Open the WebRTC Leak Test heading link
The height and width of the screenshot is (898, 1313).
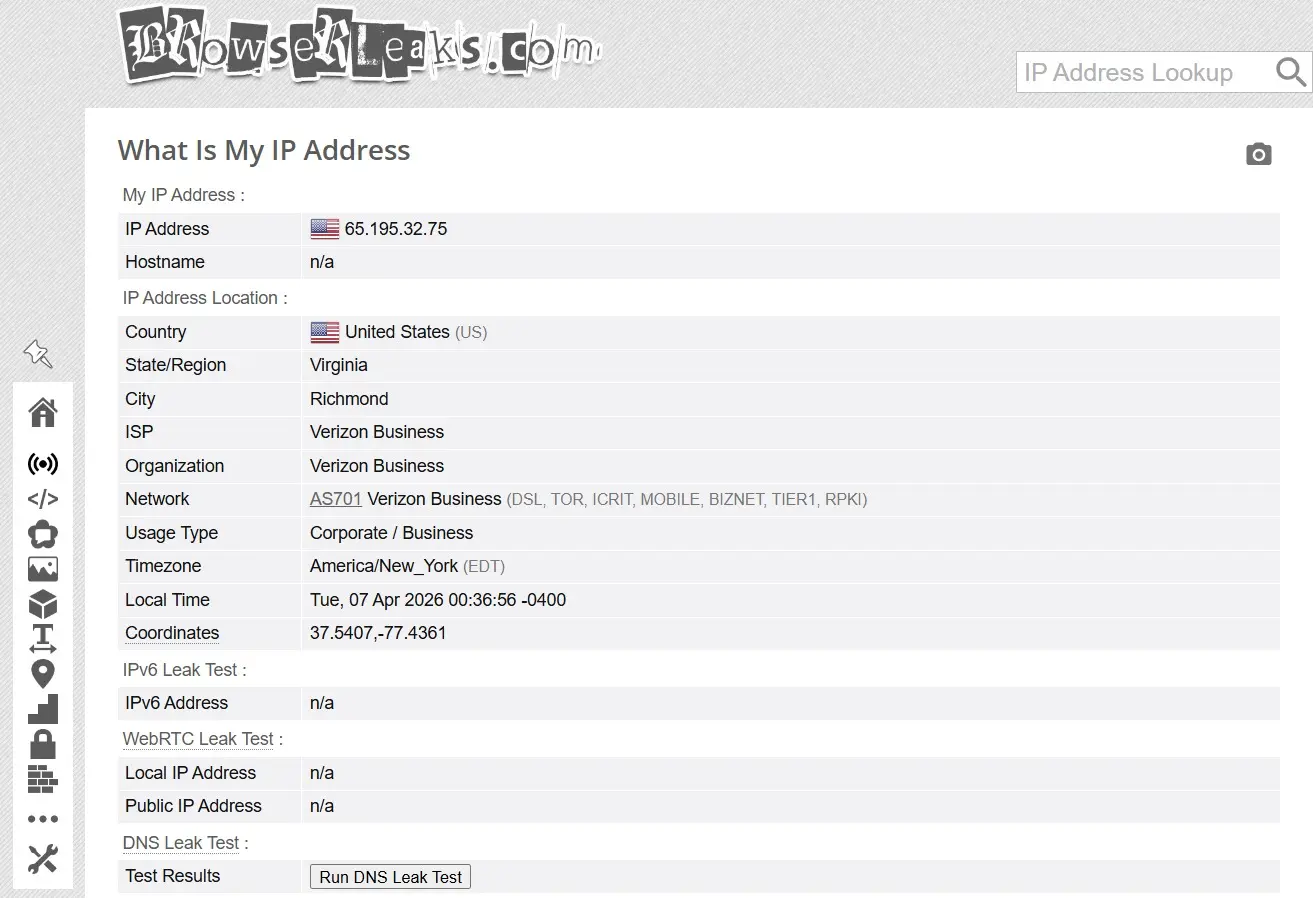(x=198, y=739)
